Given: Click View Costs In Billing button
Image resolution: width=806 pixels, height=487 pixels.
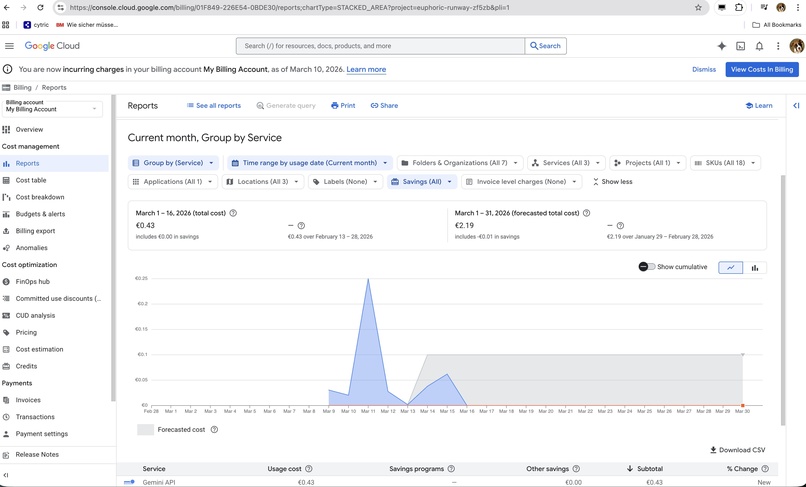Looking at the screenshot, I should (x=762, y=69).
